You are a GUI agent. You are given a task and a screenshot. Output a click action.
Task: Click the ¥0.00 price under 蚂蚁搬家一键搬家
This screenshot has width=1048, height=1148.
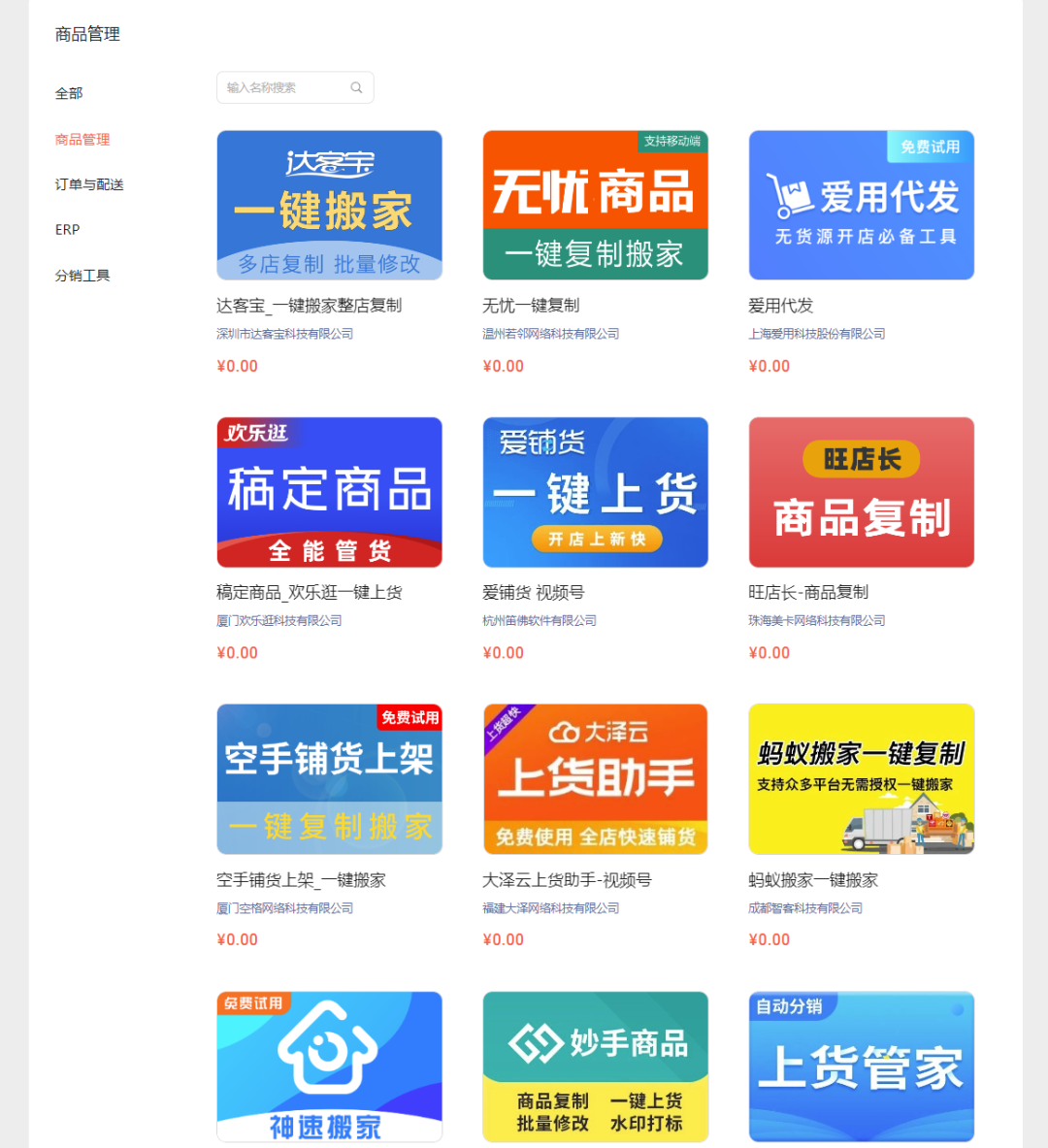pos(769,940)
